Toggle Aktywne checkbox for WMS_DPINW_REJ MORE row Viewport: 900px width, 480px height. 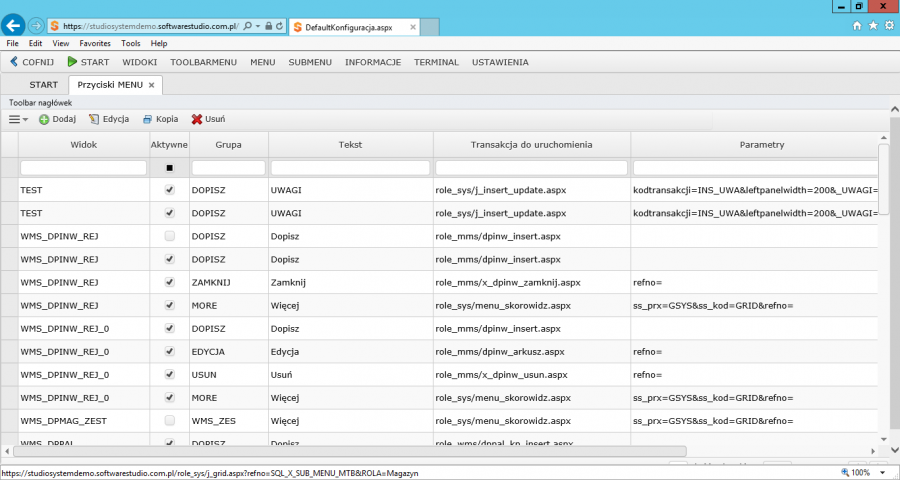click(169, 305)
